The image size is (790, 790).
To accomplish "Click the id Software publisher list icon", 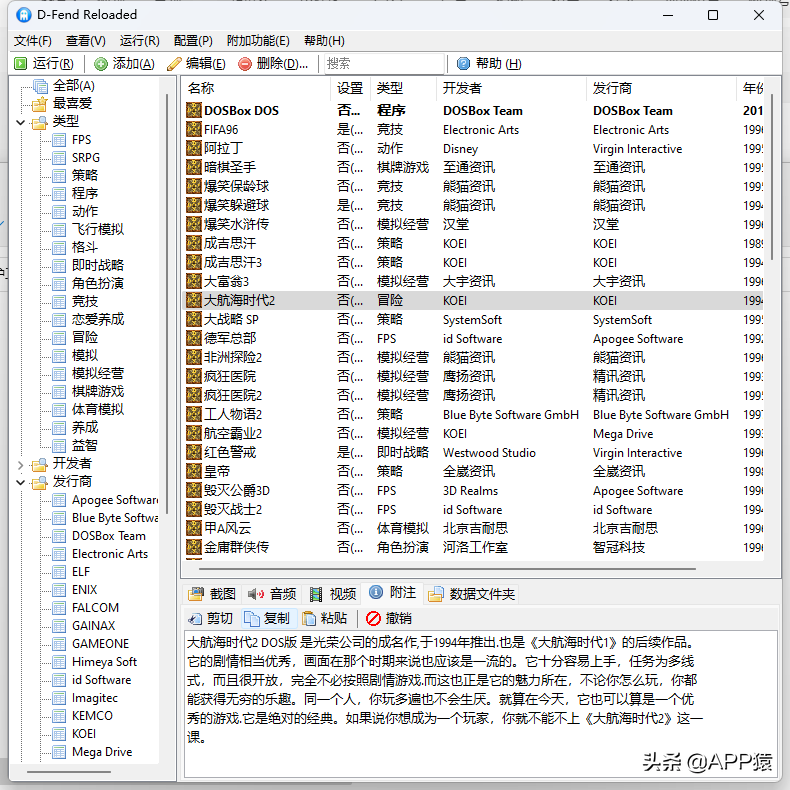I will click(x=59, y=680).
